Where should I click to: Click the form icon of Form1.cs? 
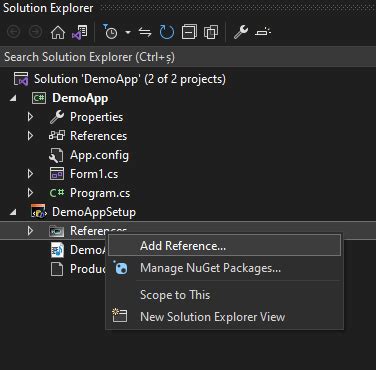57,174
